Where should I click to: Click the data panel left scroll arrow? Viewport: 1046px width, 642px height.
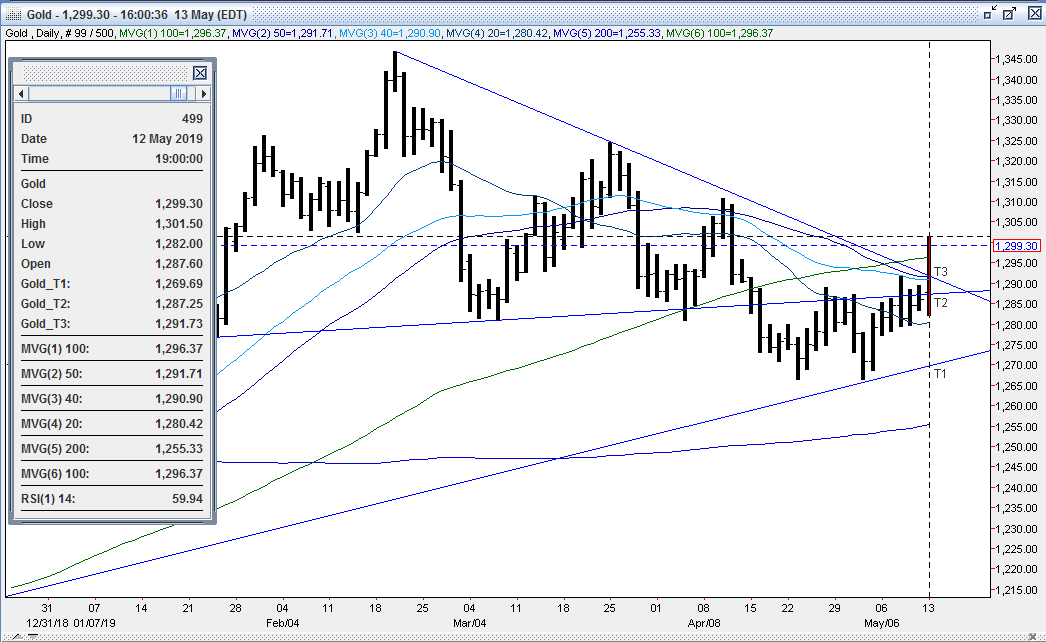pyautogui.click(x=21, y=93)
